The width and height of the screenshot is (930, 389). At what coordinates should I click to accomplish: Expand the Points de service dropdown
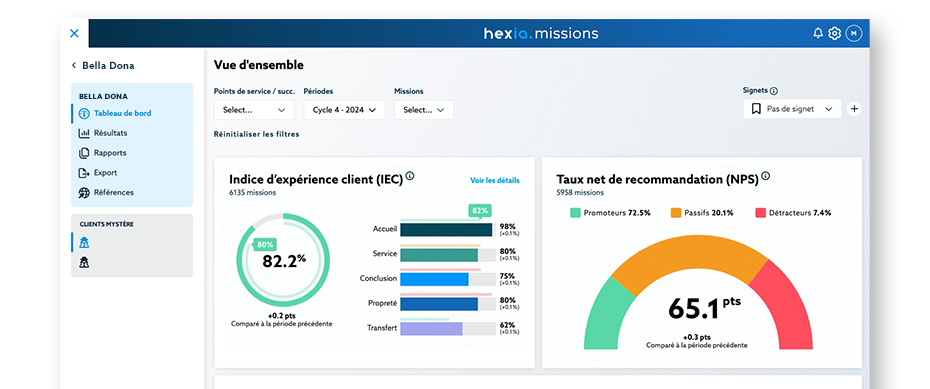(254, 110)
